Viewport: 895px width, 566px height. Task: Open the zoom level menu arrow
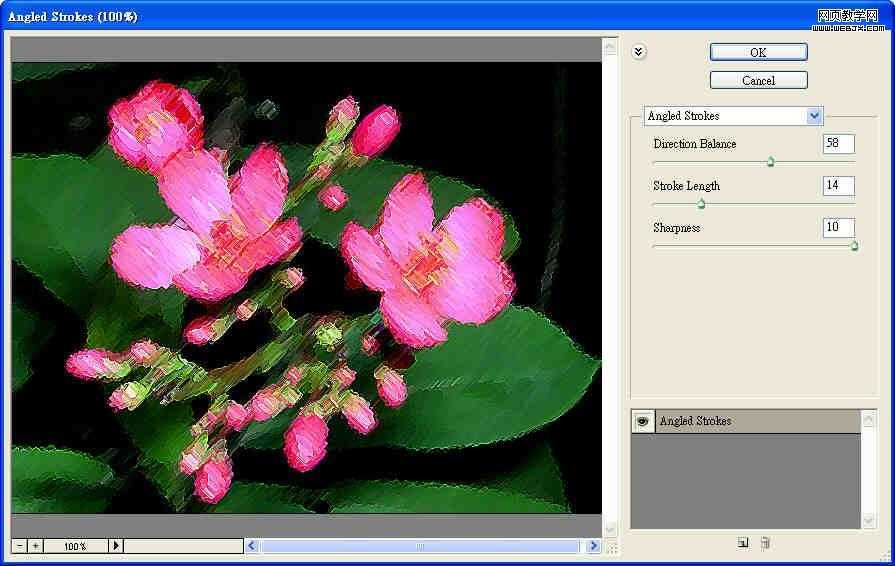116,546
